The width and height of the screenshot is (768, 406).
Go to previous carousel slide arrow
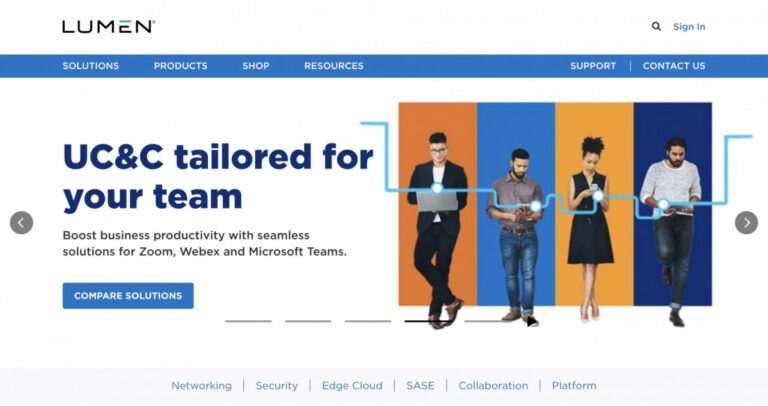(22, 223)
